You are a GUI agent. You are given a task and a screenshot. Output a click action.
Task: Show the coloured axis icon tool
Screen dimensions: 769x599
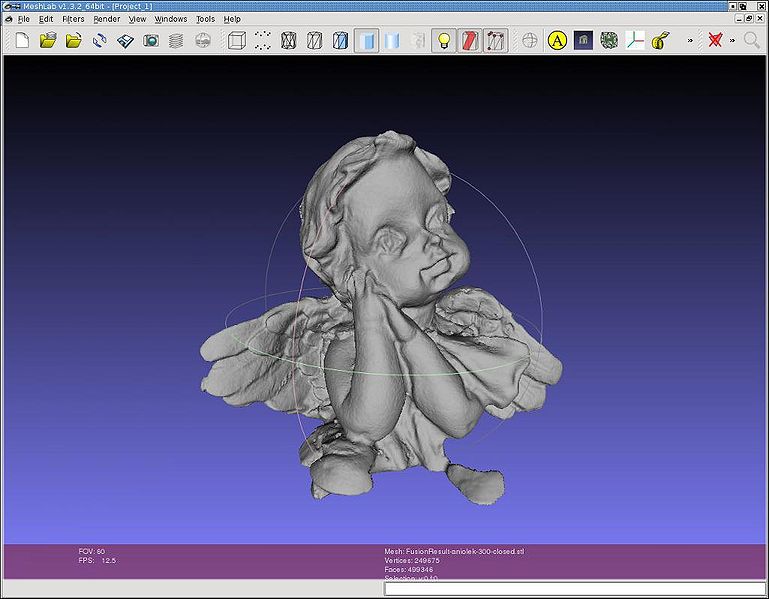point(635,41)
